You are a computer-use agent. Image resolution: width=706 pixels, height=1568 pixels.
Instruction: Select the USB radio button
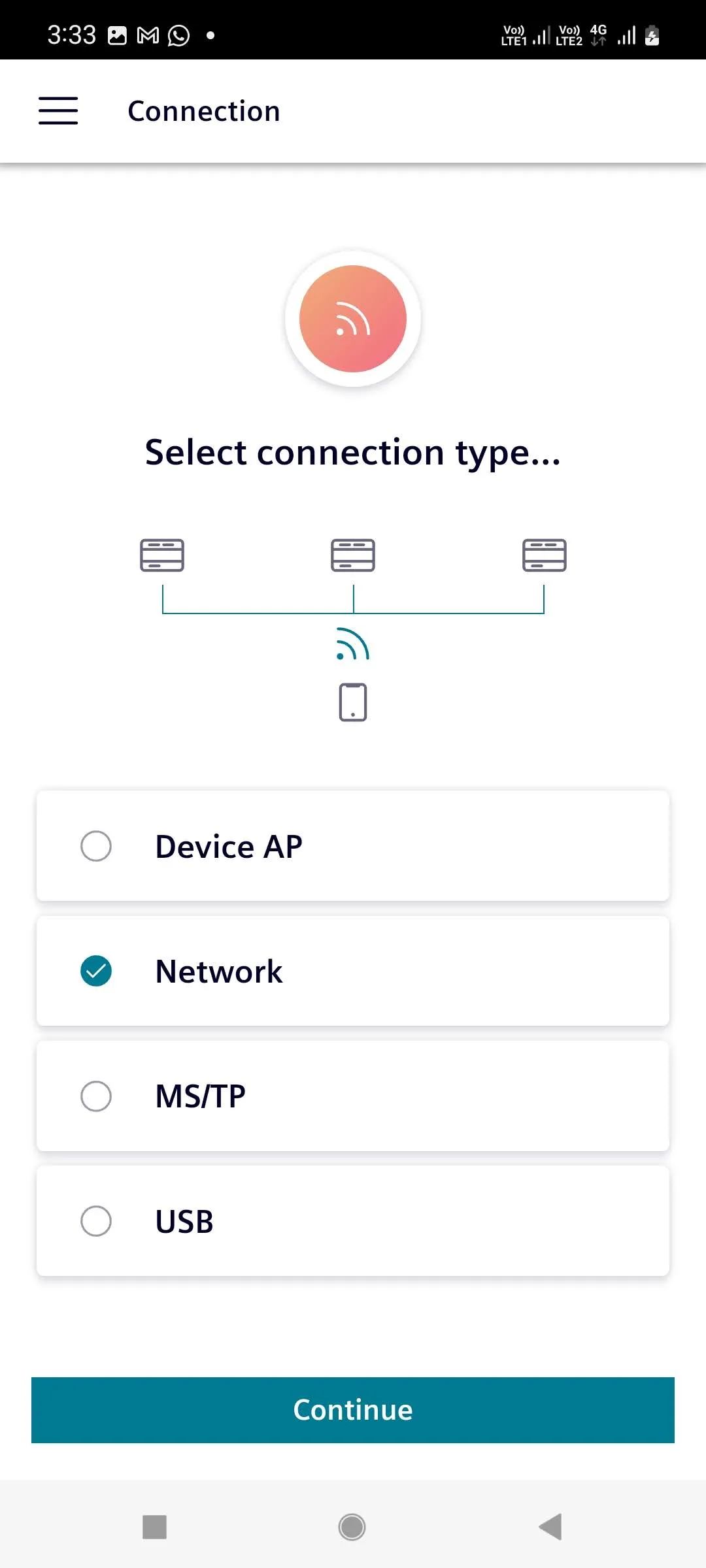click(x=96, y=1221)
